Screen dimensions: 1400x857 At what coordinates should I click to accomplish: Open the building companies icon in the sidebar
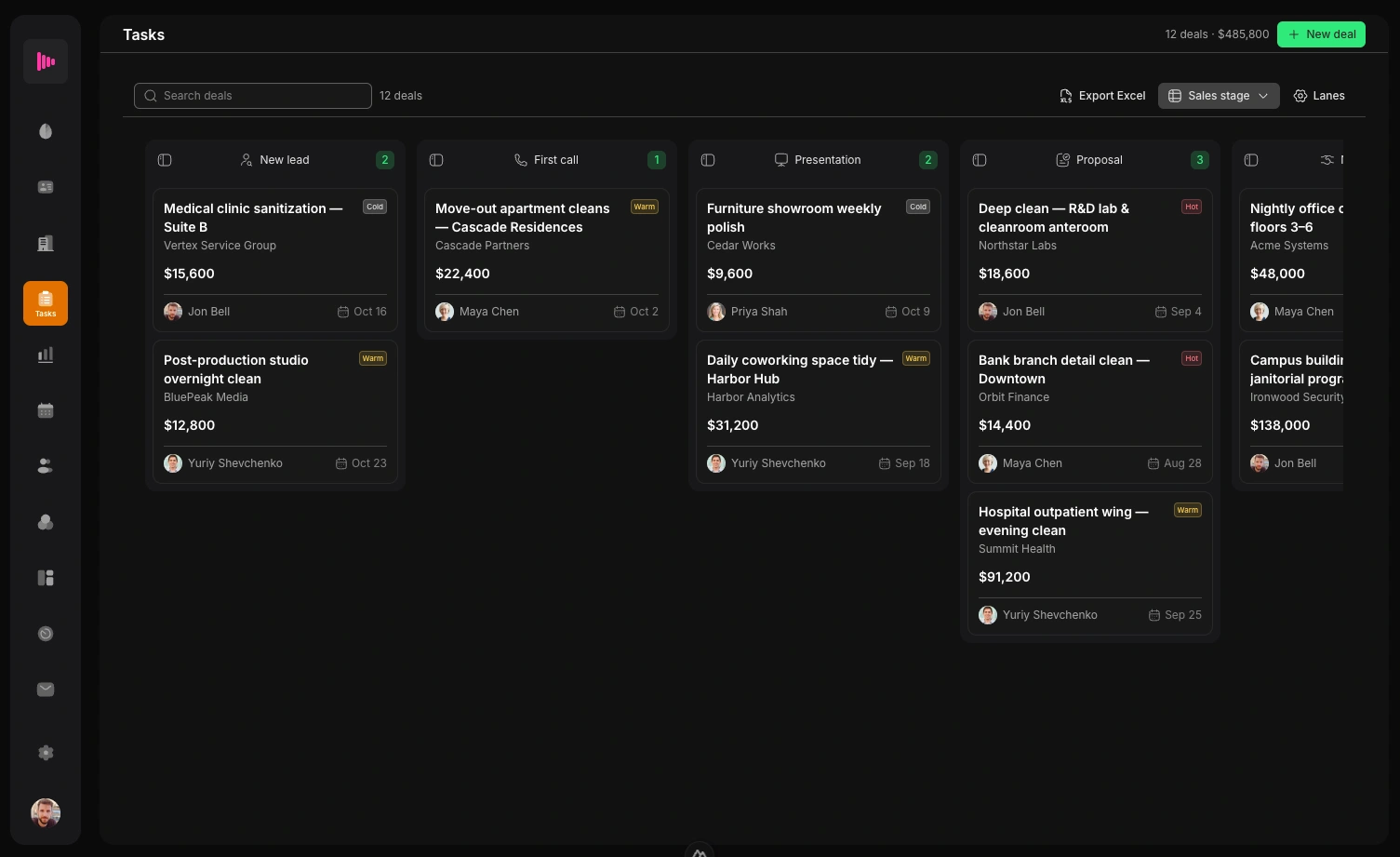(46, 243)
